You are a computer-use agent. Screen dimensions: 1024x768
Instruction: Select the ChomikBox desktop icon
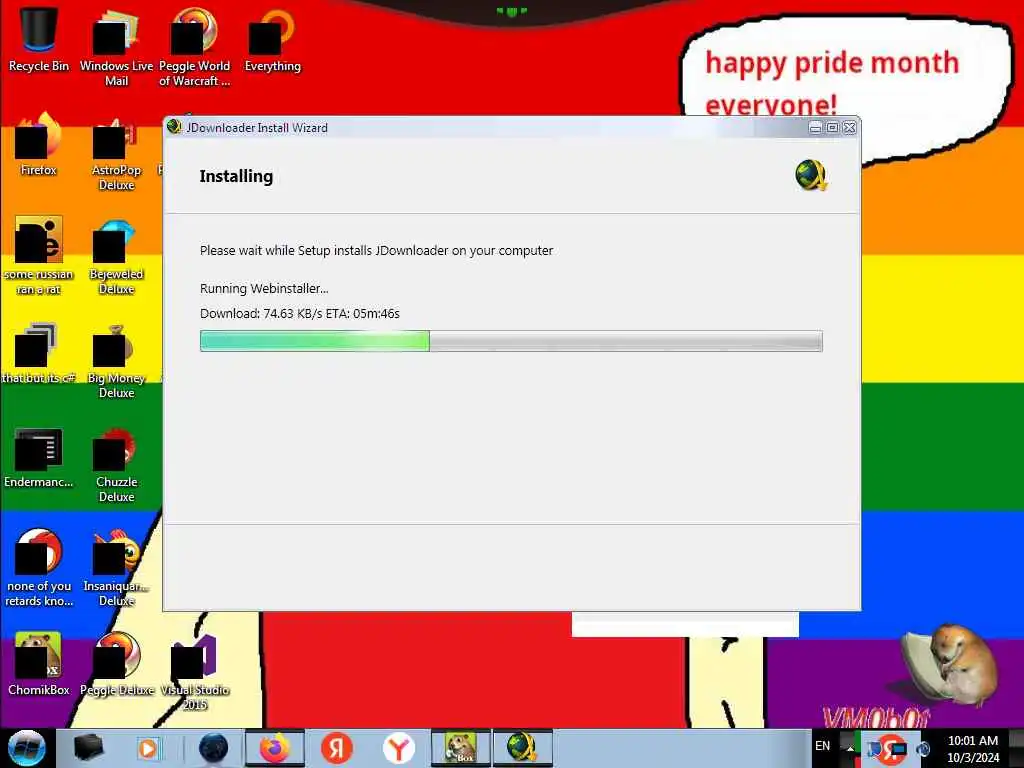point(39,664)
